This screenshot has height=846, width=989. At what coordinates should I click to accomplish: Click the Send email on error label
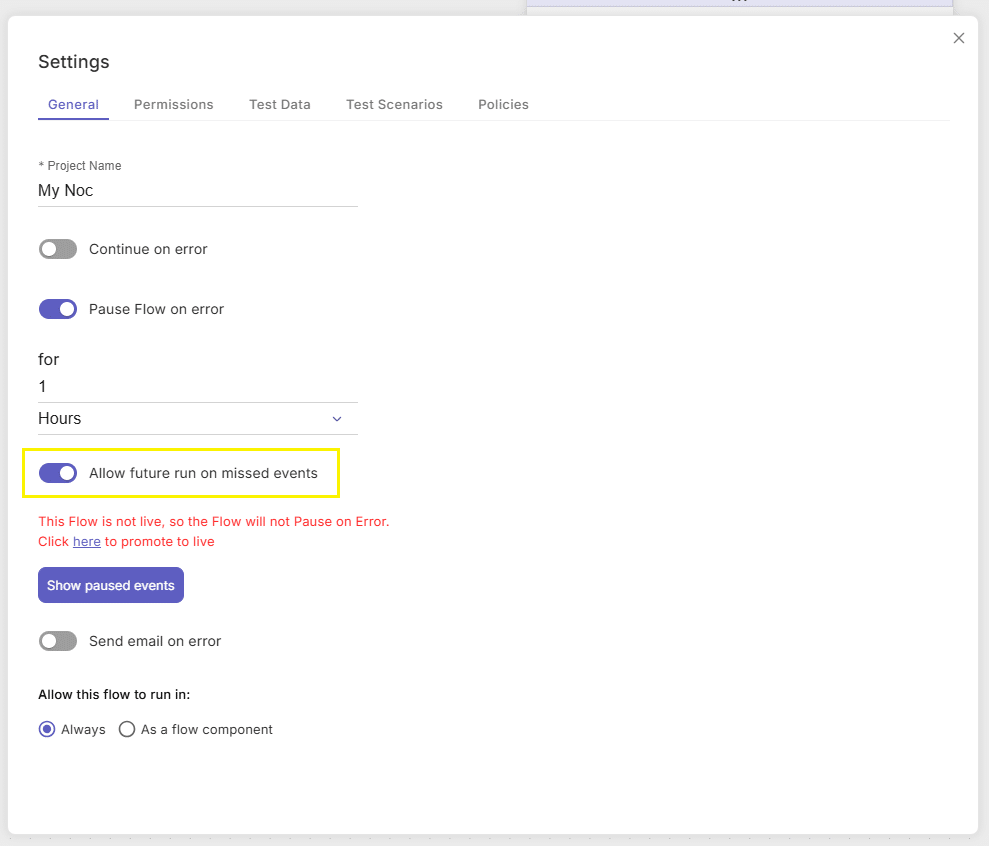pos(155,642)
